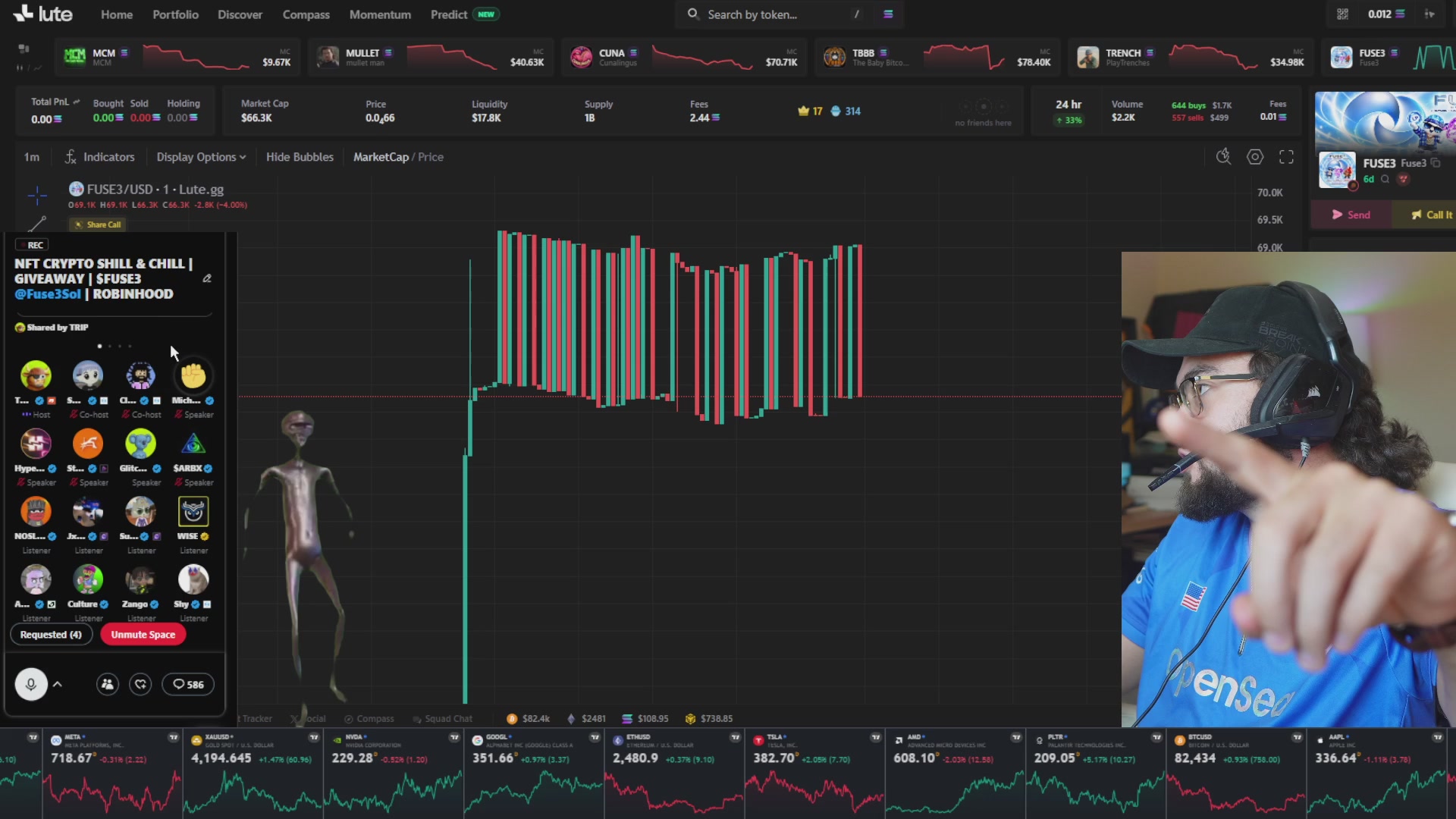
Task: Click the Send button
Action: coord(1351,215)
